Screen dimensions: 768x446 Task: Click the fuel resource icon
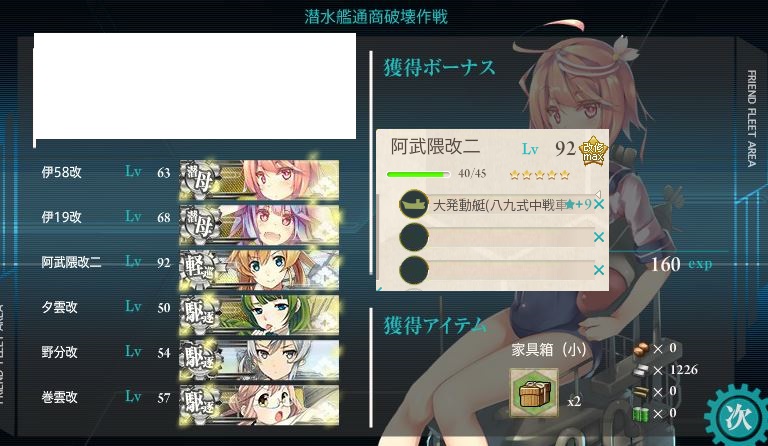point(641,414)
